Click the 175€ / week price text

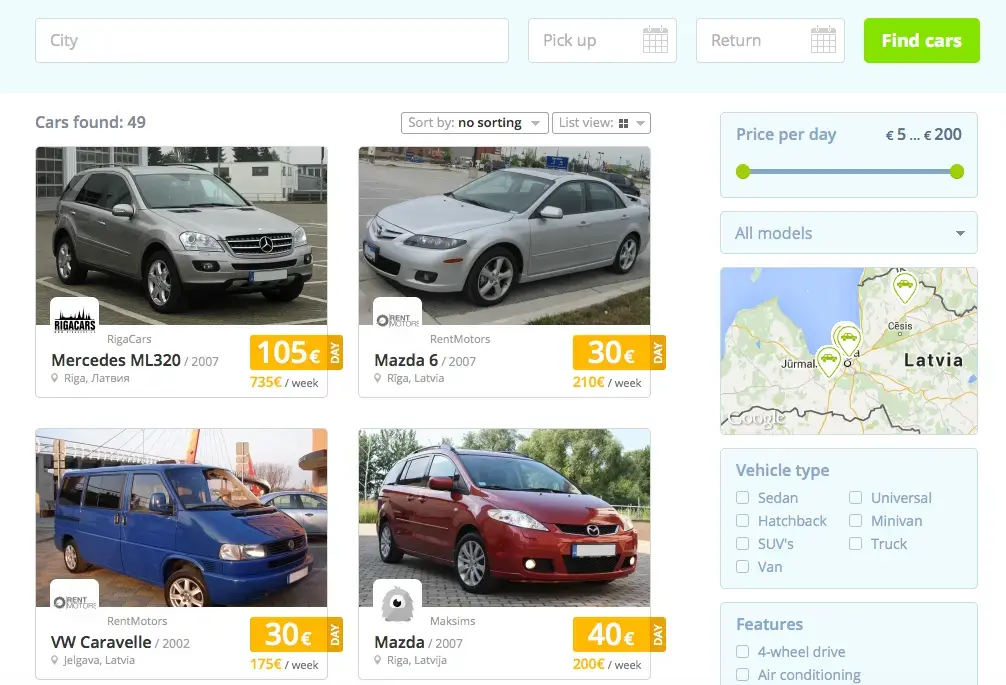(x=284, y=664)
